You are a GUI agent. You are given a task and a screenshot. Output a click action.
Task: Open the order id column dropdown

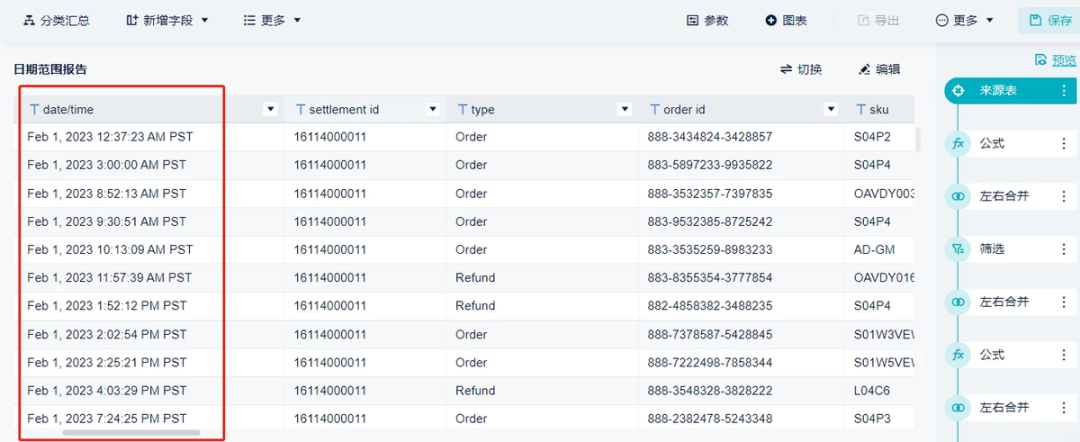[x=830, y=109]
